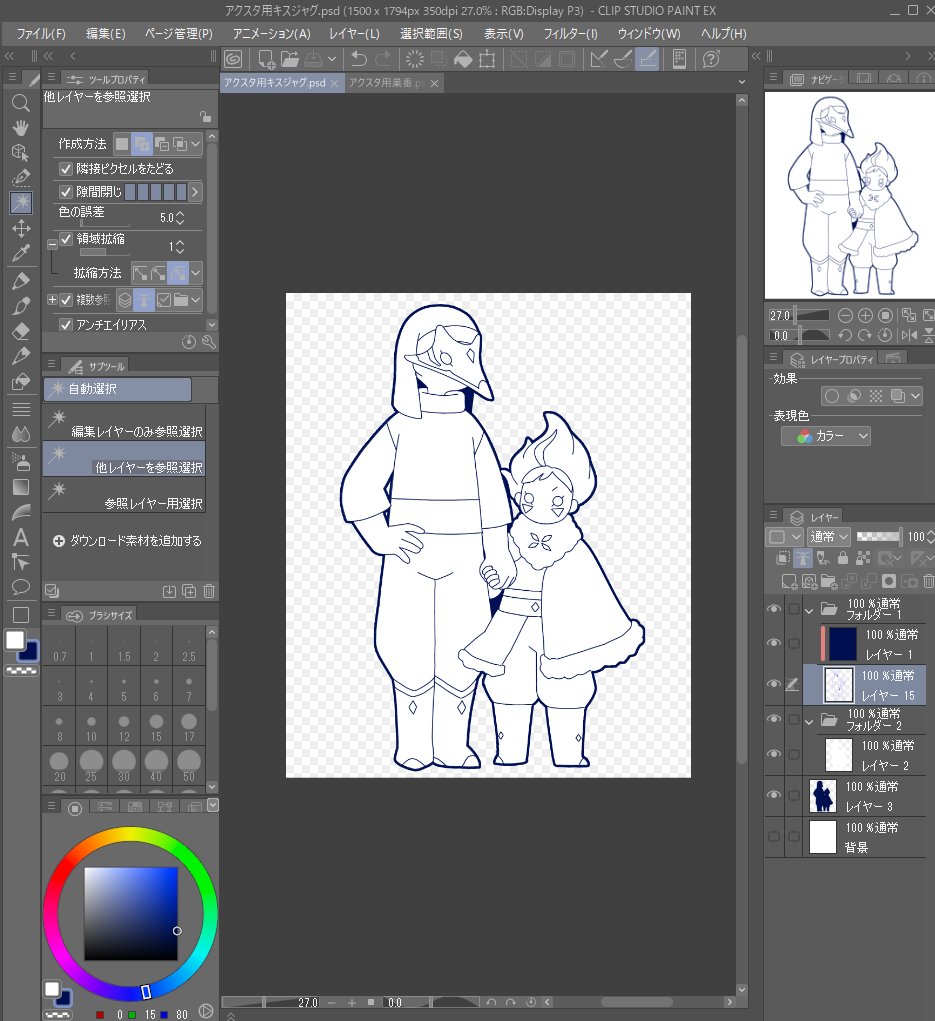Viewport: 935px width, 1021px height.
Task: Click the Undo arrow in command bar
Action: coord(359,59)
